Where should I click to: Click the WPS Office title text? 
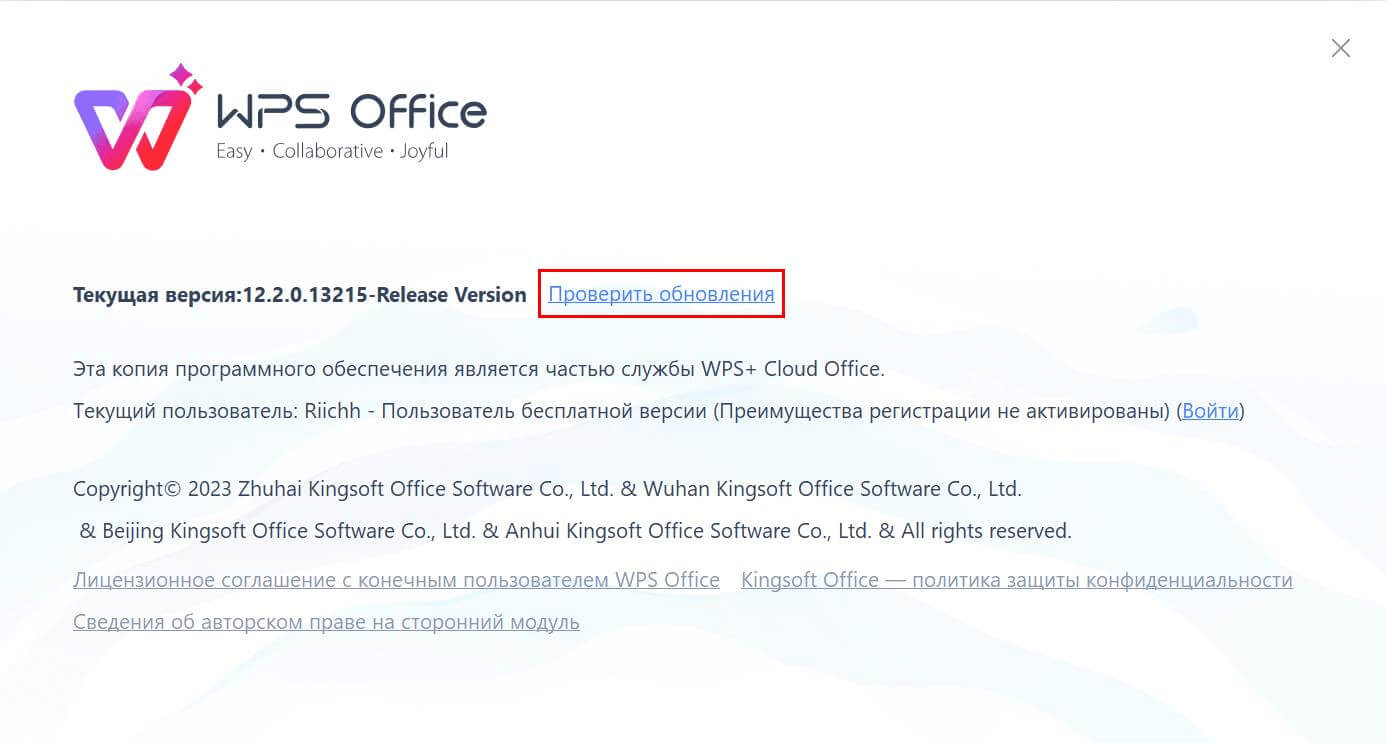tap(352, 110)
